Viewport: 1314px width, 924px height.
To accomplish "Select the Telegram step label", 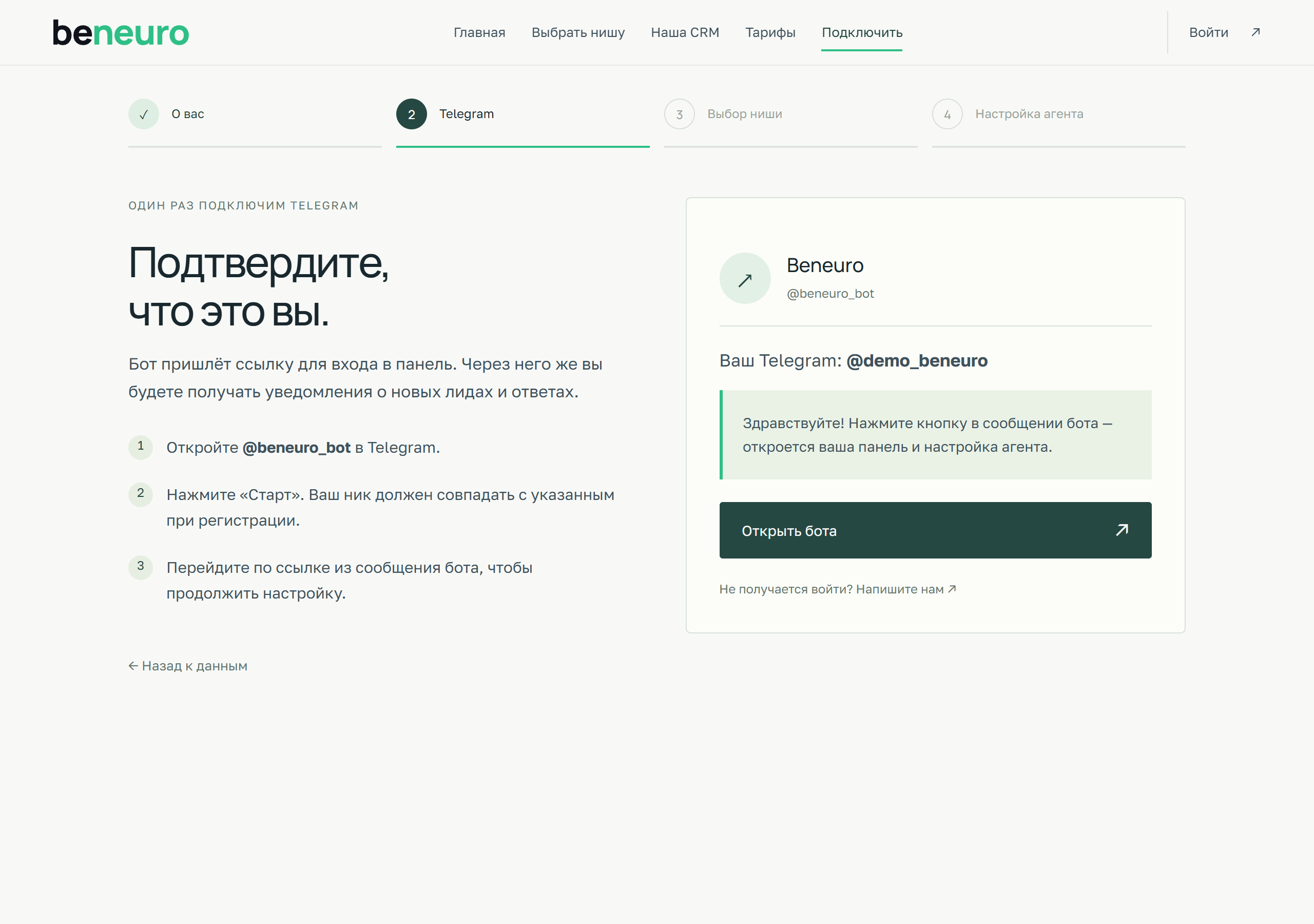I will click(467, 114).
